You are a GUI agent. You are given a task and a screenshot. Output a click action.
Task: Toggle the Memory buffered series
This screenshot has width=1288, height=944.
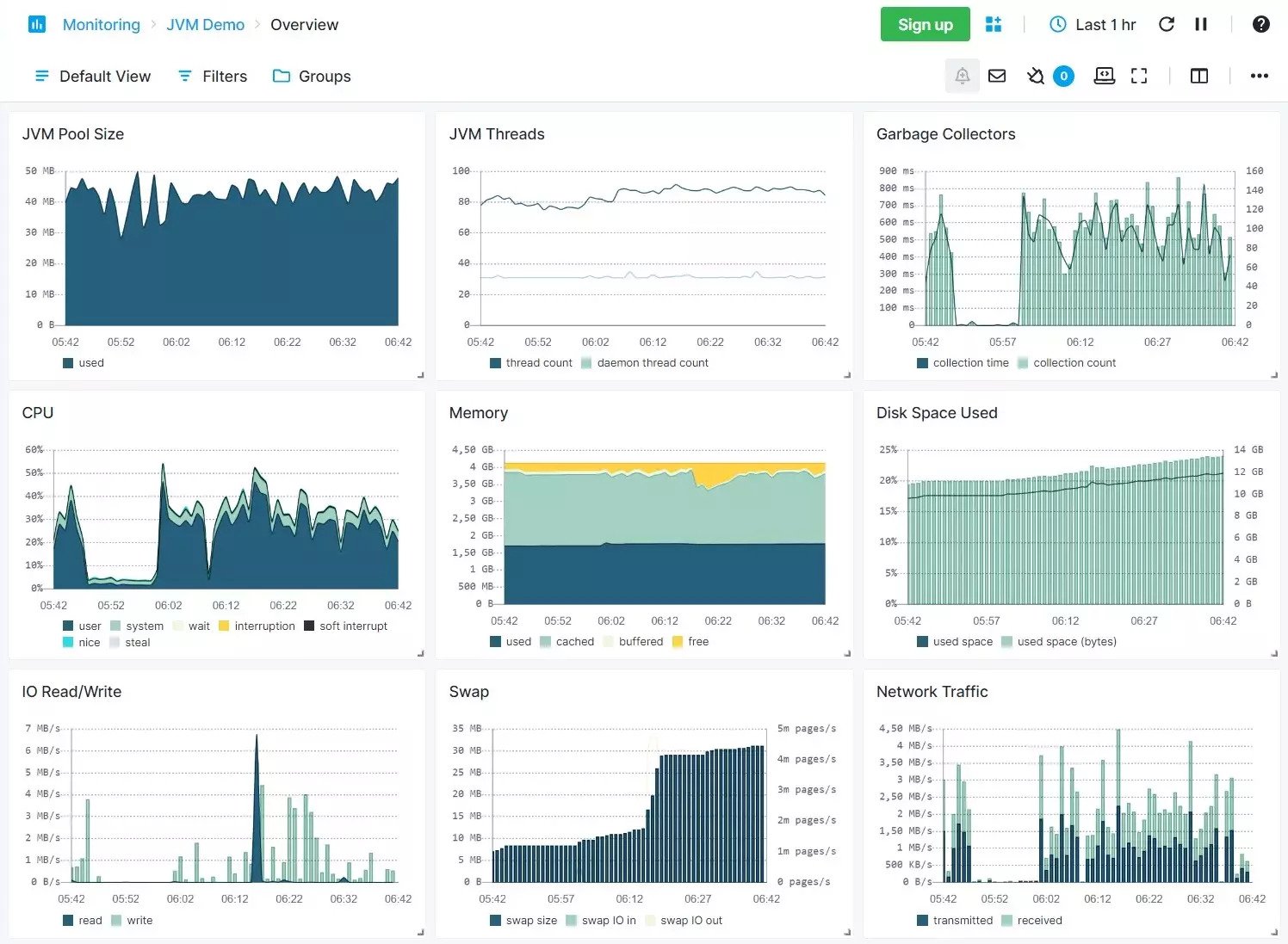[x=634, y=642]
